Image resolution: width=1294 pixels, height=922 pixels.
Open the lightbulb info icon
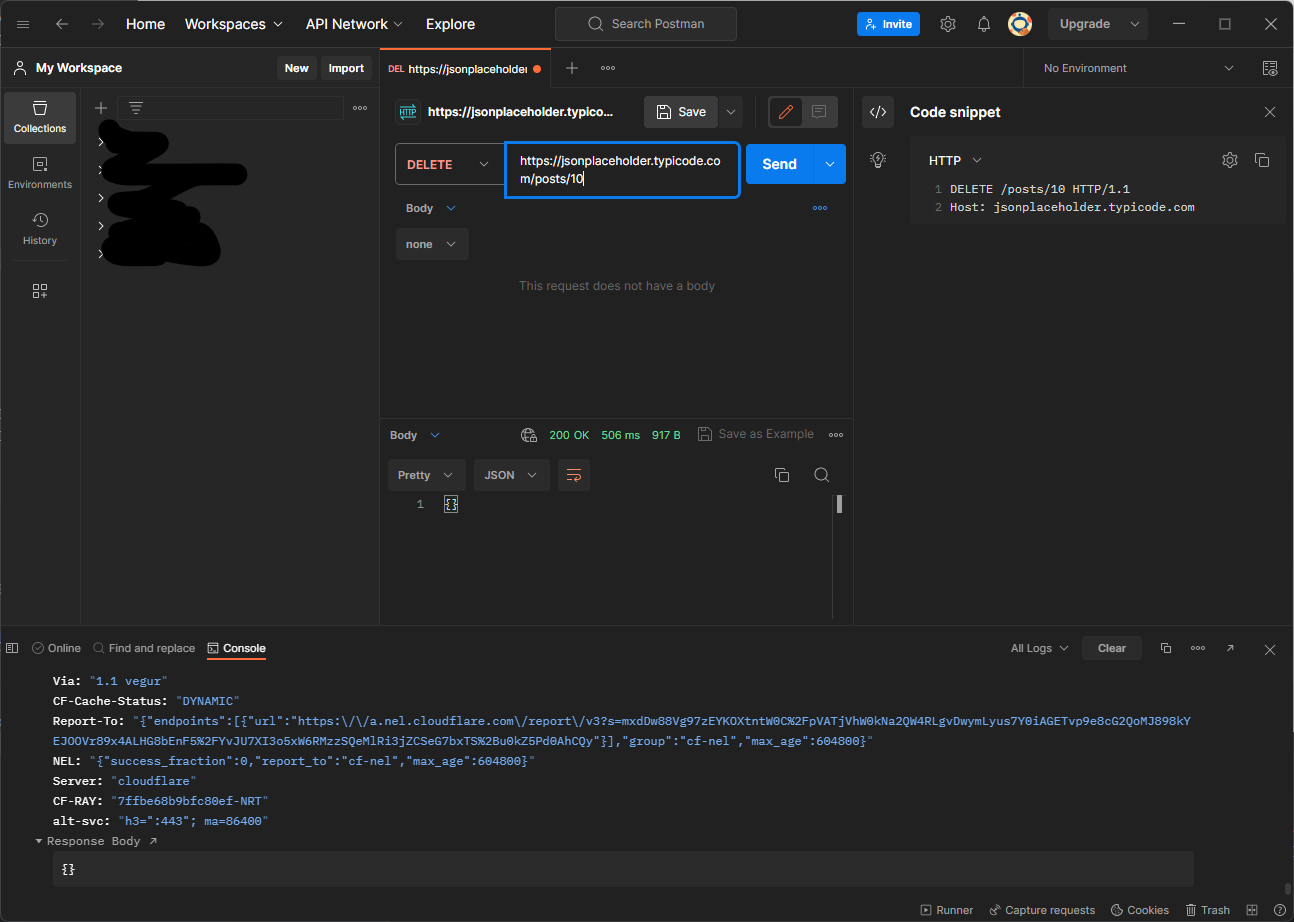point(878,159)
